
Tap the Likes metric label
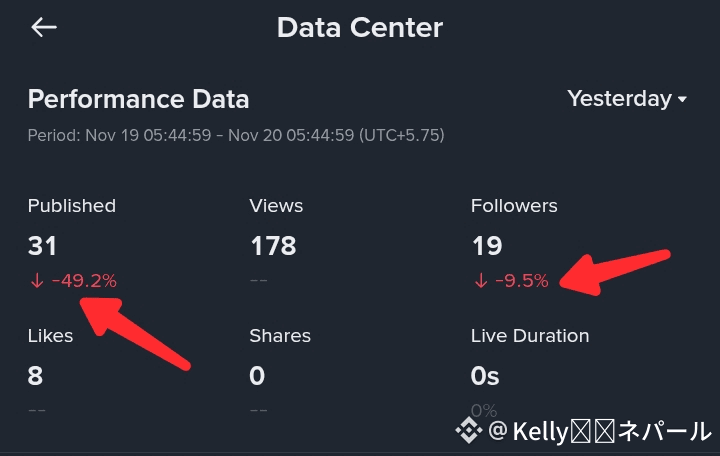tap(50, 336)
